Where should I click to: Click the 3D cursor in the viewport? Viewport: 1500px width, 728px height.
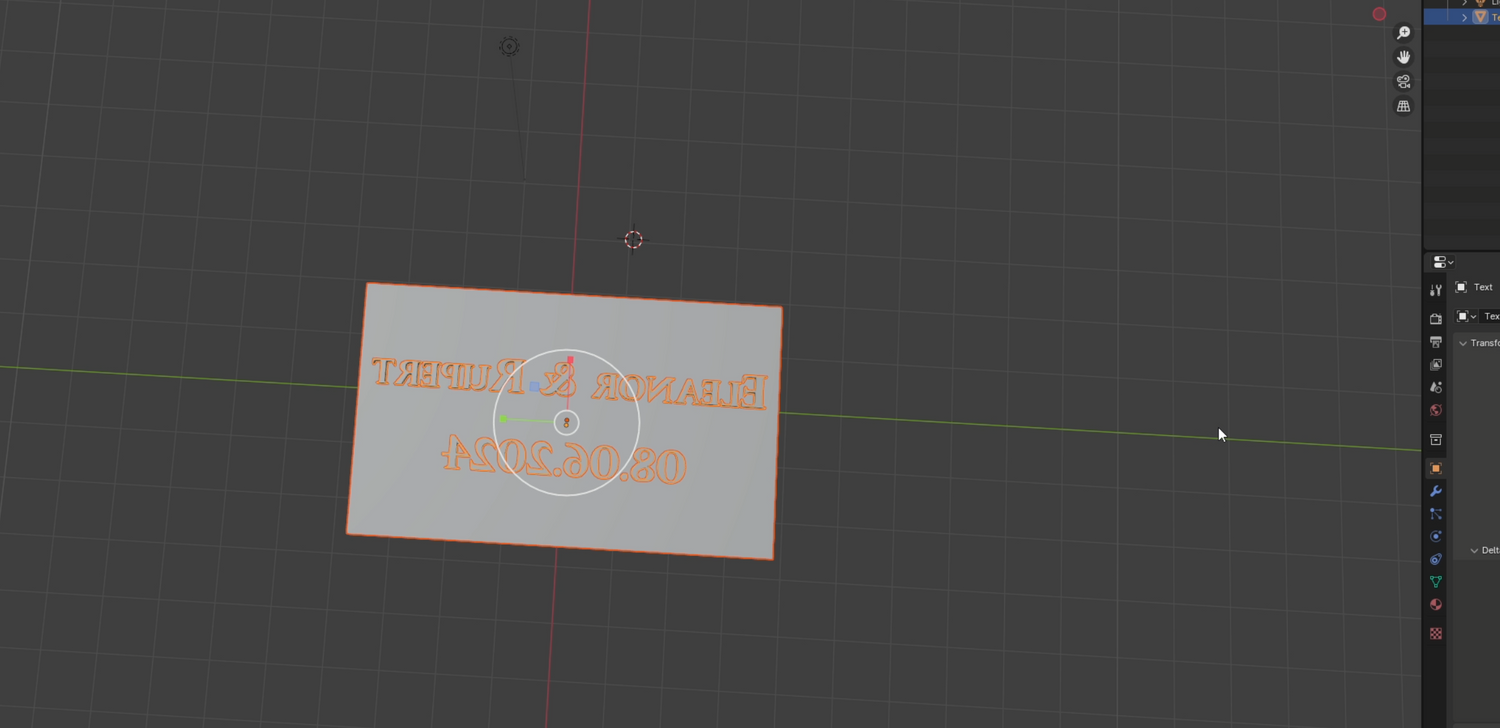(x=633, y=240)
